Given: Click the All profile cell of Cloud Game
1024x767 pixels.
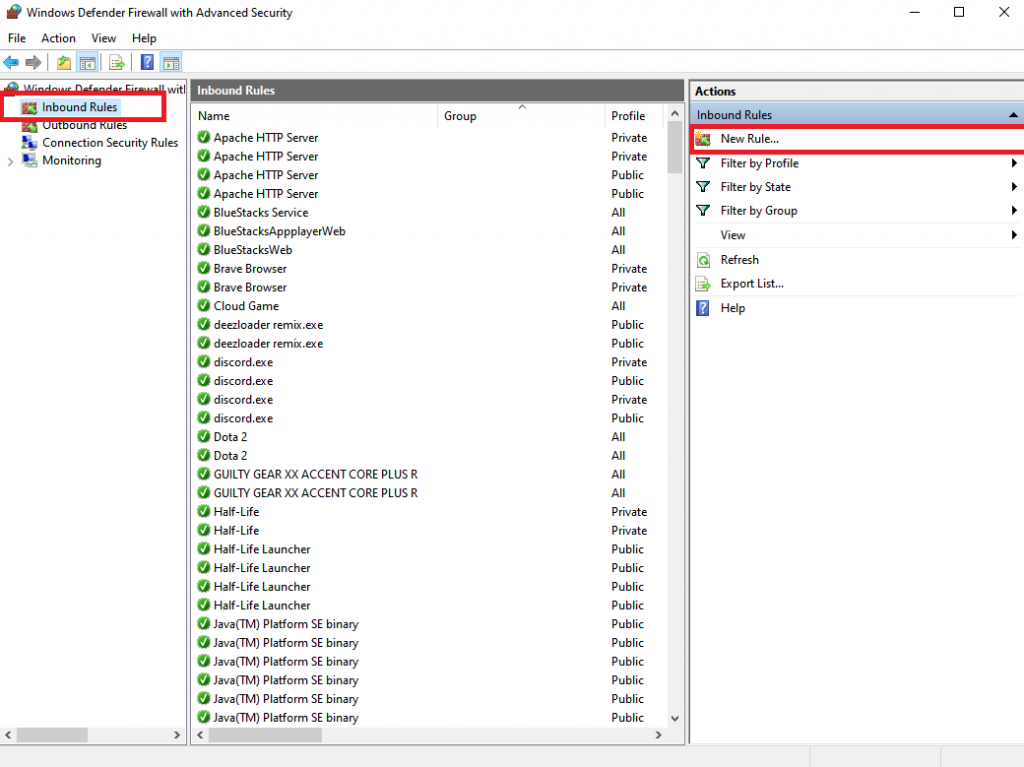Looking at the screenshot, I should click(618, 306).
